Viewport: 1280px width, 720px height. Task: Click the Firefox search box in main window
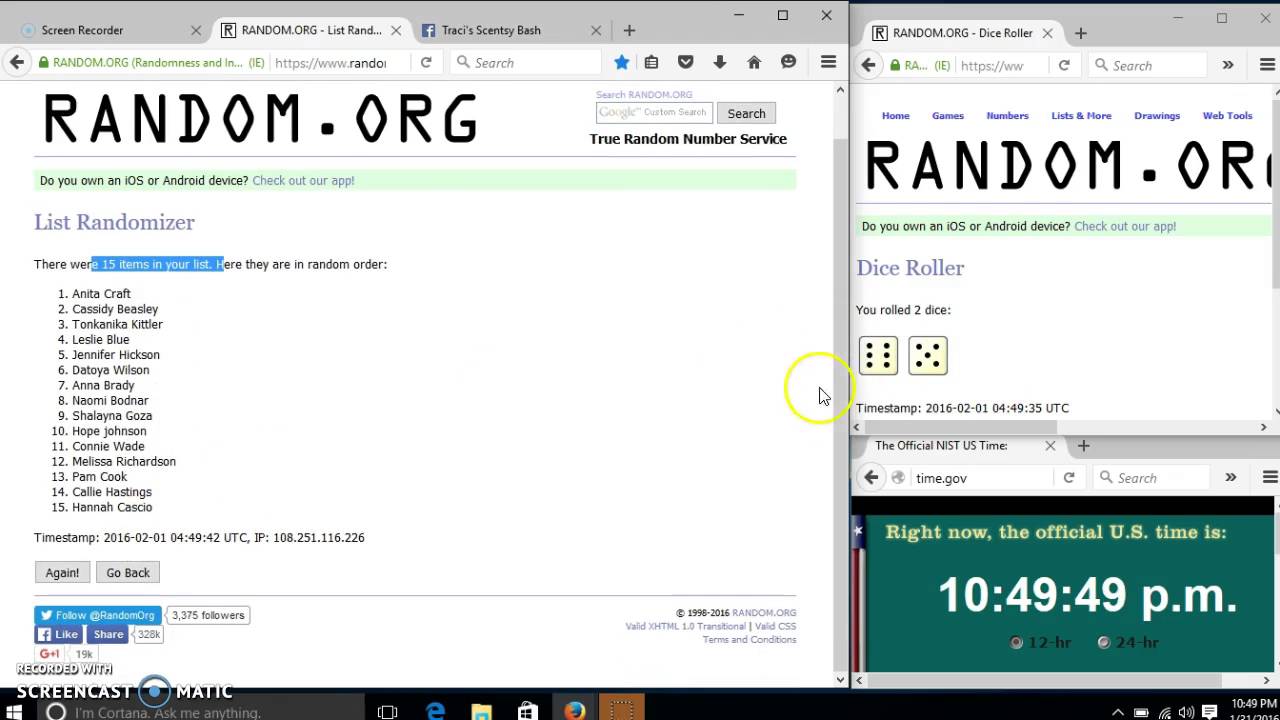click(525, 62)
